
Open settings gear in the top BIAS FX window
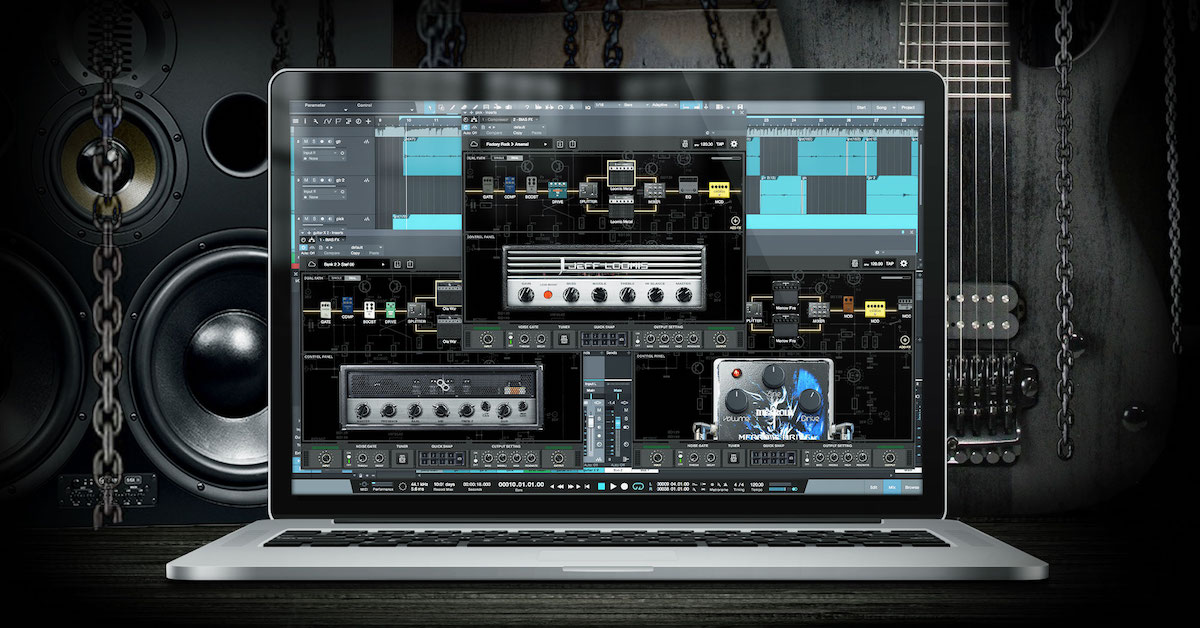[x=734, y=144]
